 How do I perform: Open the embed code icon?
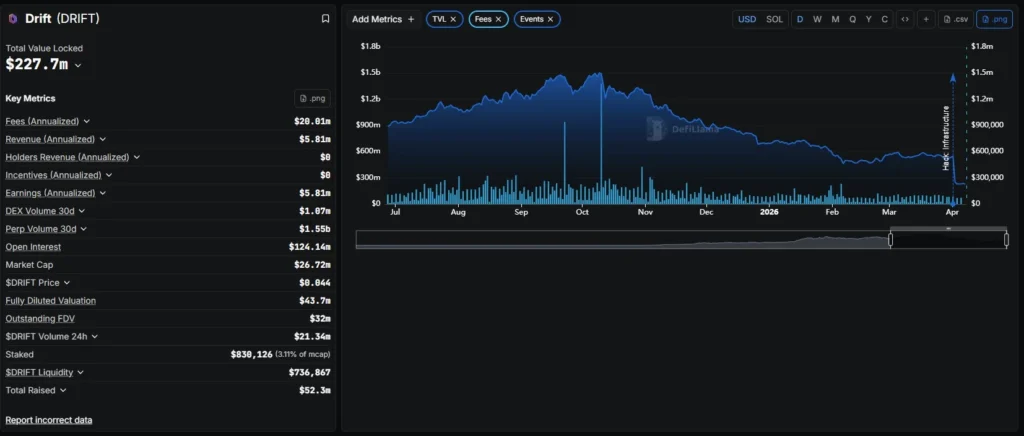[904, 19]
